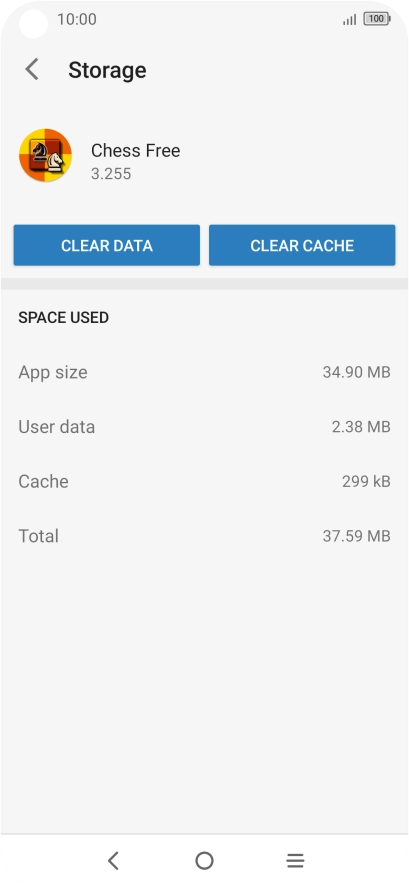Tap the 10:00 clock in status bar
Image resolution: width=409 pixels, height=888 pixels.
tap(76, 19)
